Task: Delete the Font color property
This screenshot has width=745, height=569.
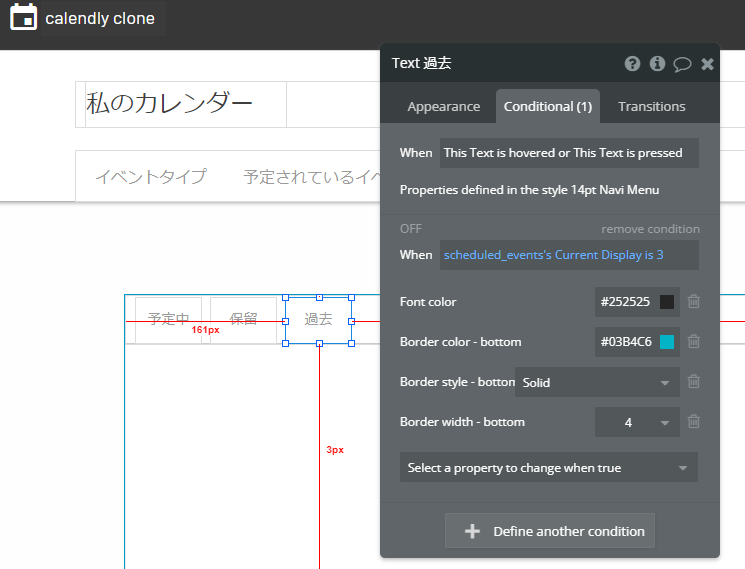Action: 693,301
